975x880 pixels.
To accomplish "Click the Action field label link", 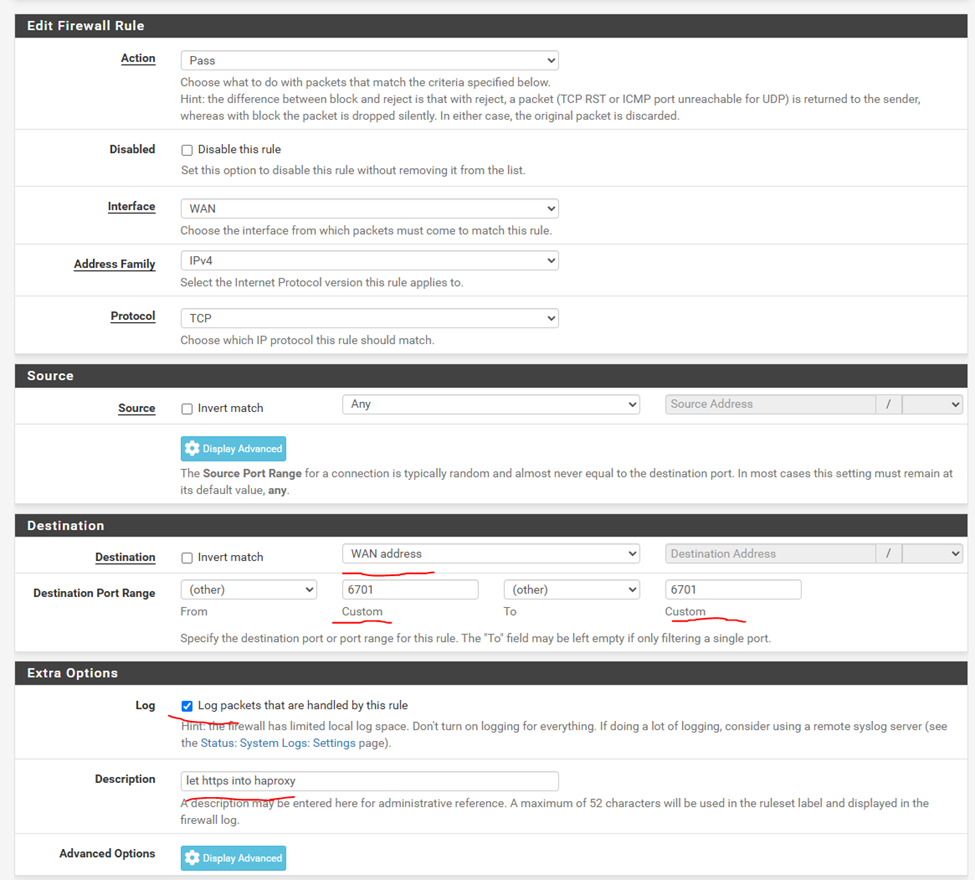I will pos(138,58).
